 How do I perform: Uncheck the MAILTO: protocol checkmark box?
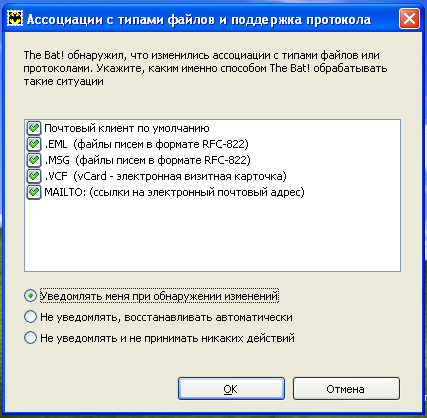point(34,192)
